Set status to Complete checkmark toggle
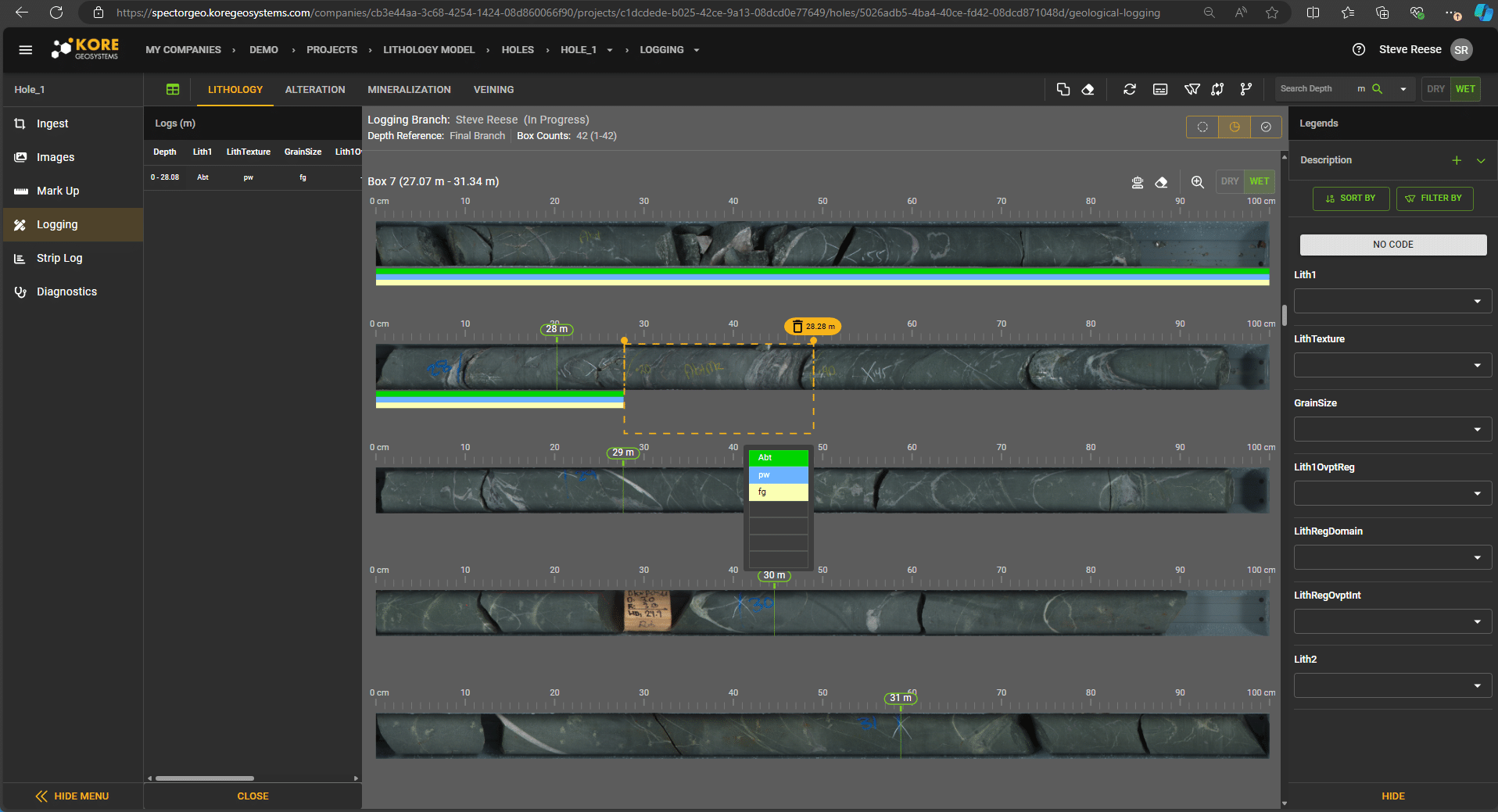Image resolution: width=1498 pixels, height=812 pixels. click(1266, 127)
